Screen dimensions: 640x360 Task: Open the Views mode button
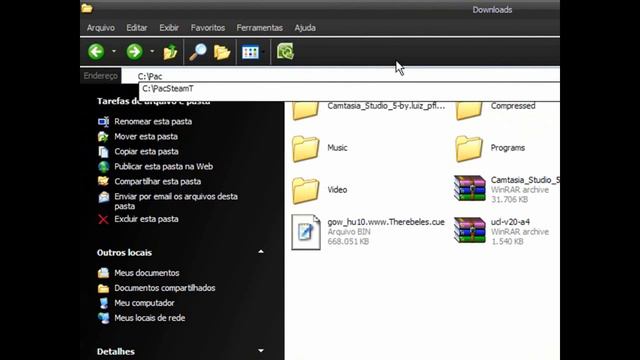[x=250, y=52]
